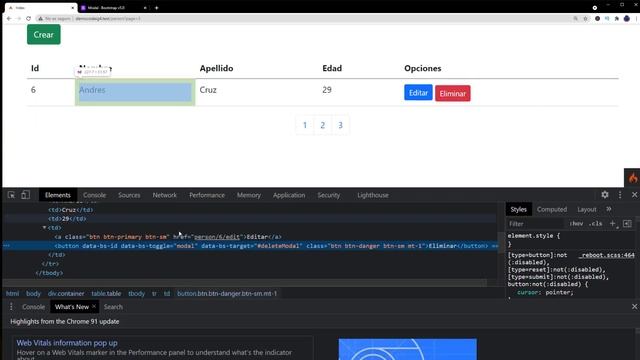This screenshot has height=360, width=640.
Task: Toggle the :hov element state button
Action: (576, 224)
